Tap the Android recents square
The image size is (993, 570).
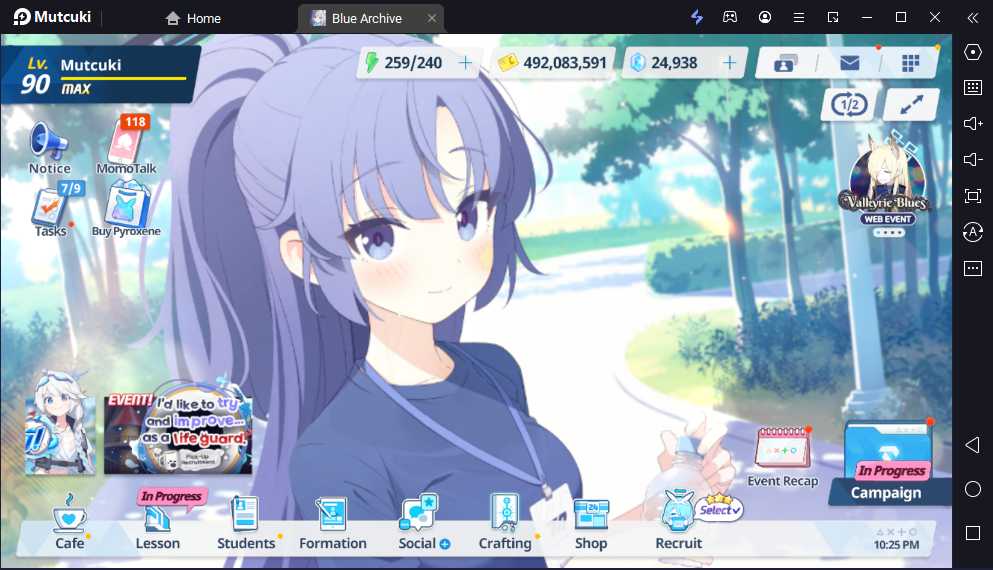pyautogui.click(x=973, y=533)
